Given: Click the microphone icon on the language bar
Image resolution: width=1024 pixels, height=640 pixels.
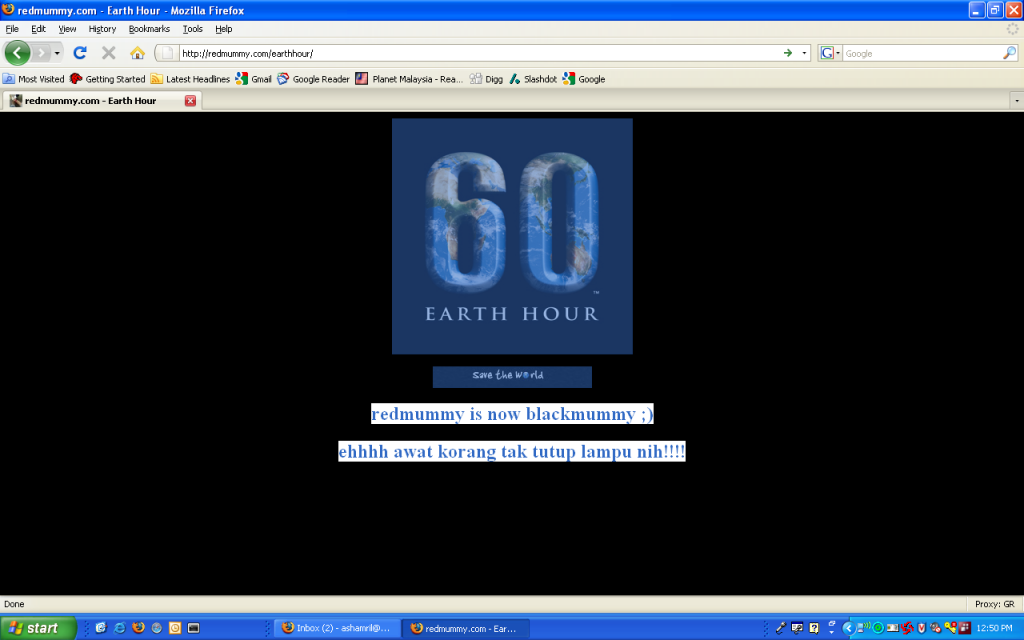Looking at the screenshot, I should [780, 628].
